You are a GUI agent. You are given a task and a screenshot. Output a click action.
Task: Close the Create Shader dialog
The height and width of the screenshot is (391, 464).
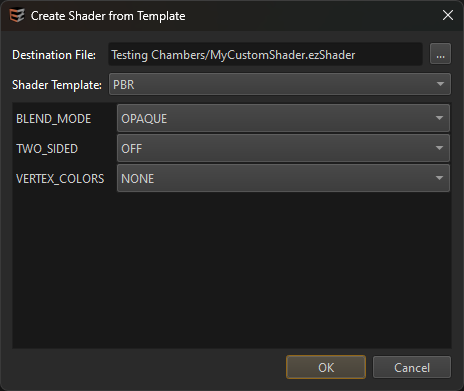[x=448, y=15]
